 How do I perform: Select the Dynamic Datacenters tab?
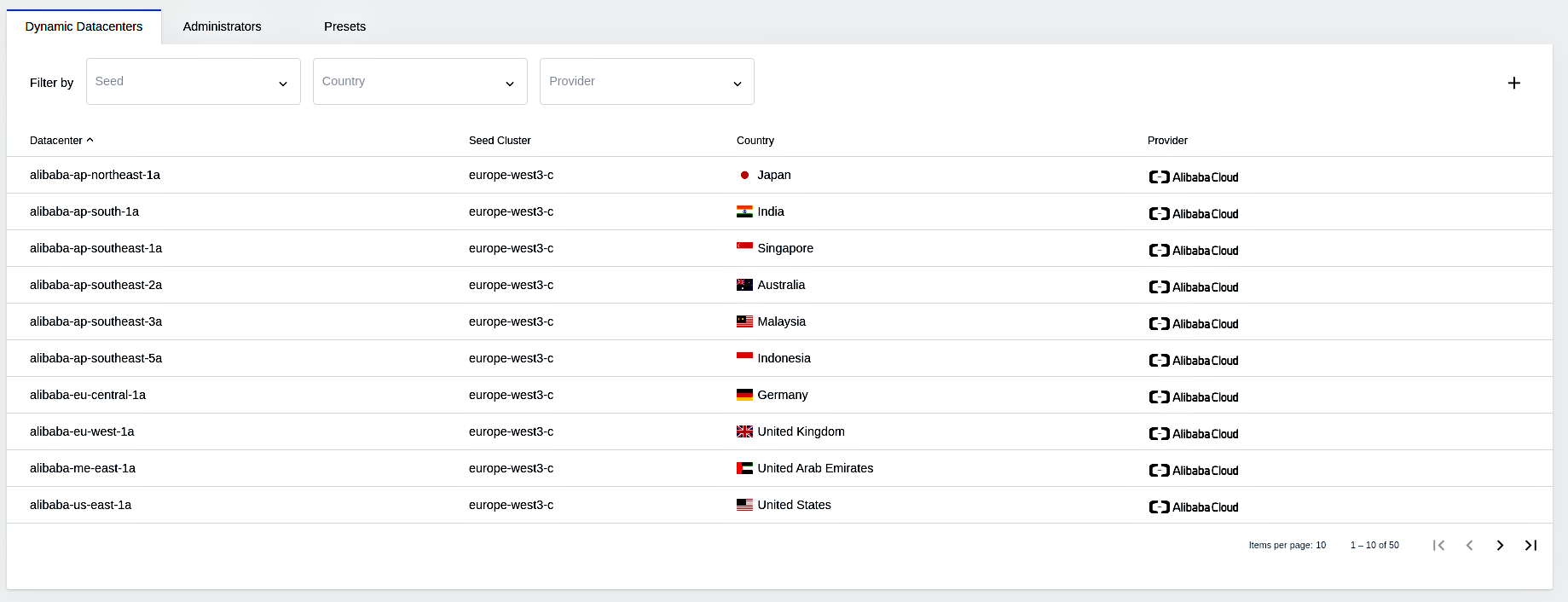point(84,26)
